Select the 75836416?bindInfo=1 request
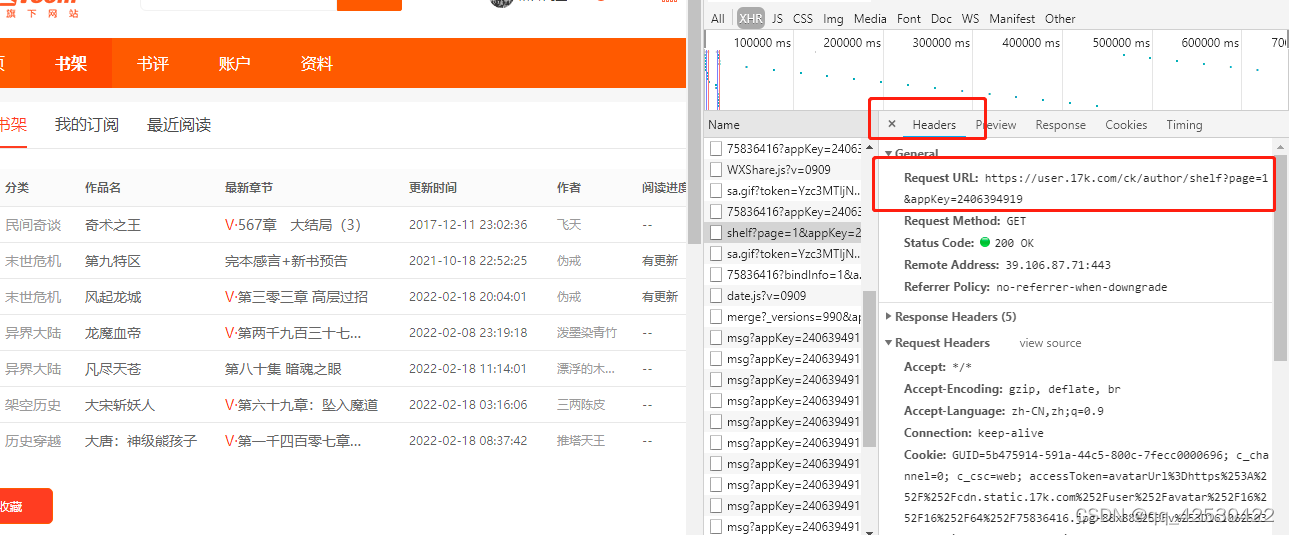Screen dimensions: 1289x535 (784, 274)
